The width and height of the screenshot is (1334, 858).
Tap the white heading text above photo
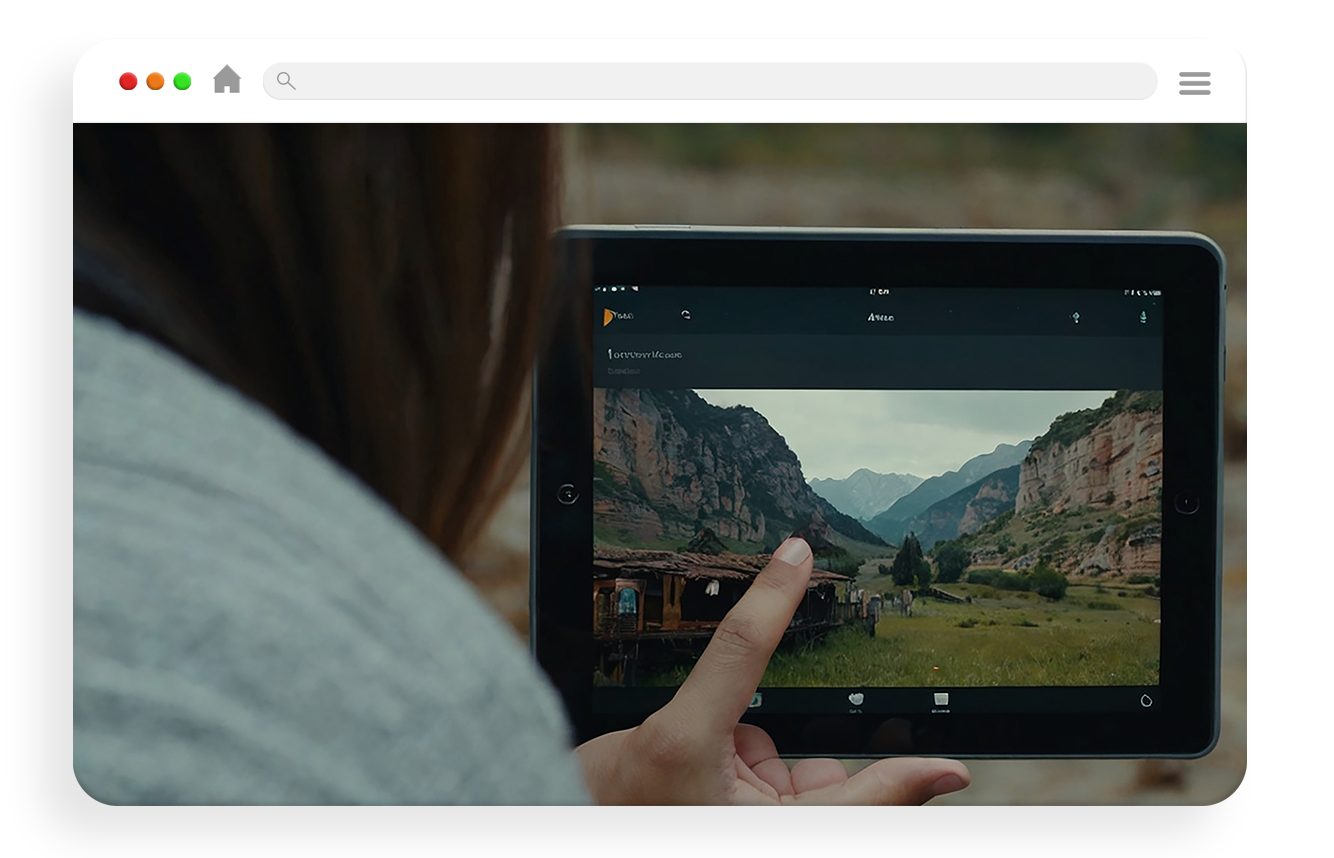[645, 354]
